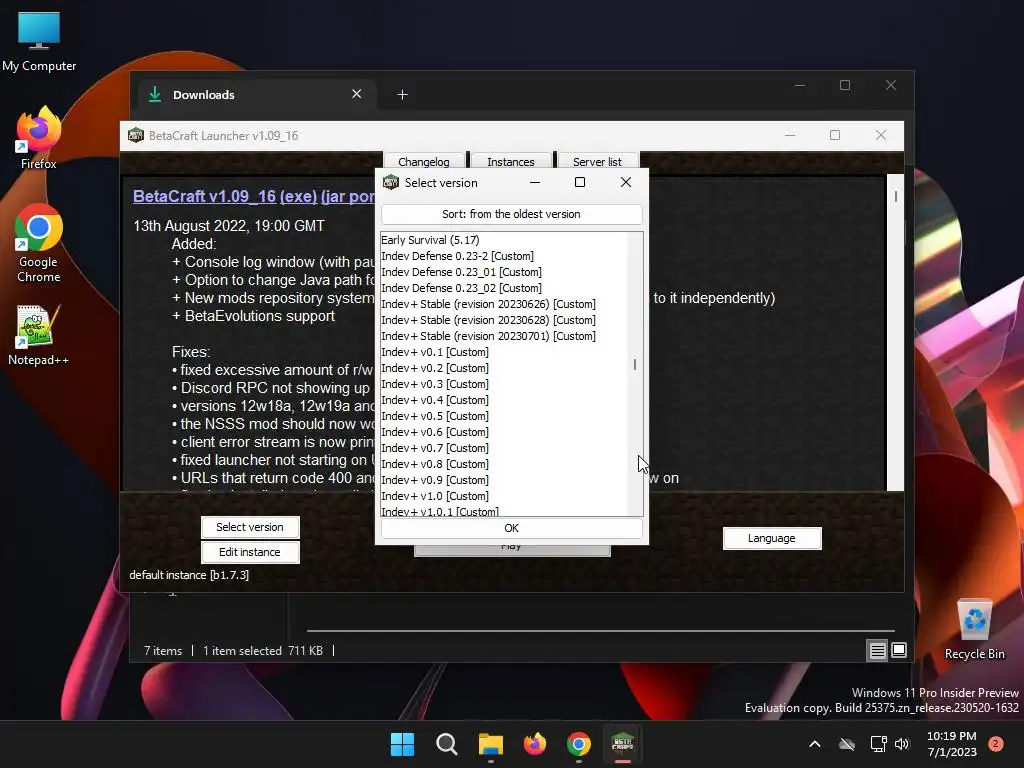Minimize the Select version dialog
This screenshot has height=768, width=1024.
pos(535,182)
